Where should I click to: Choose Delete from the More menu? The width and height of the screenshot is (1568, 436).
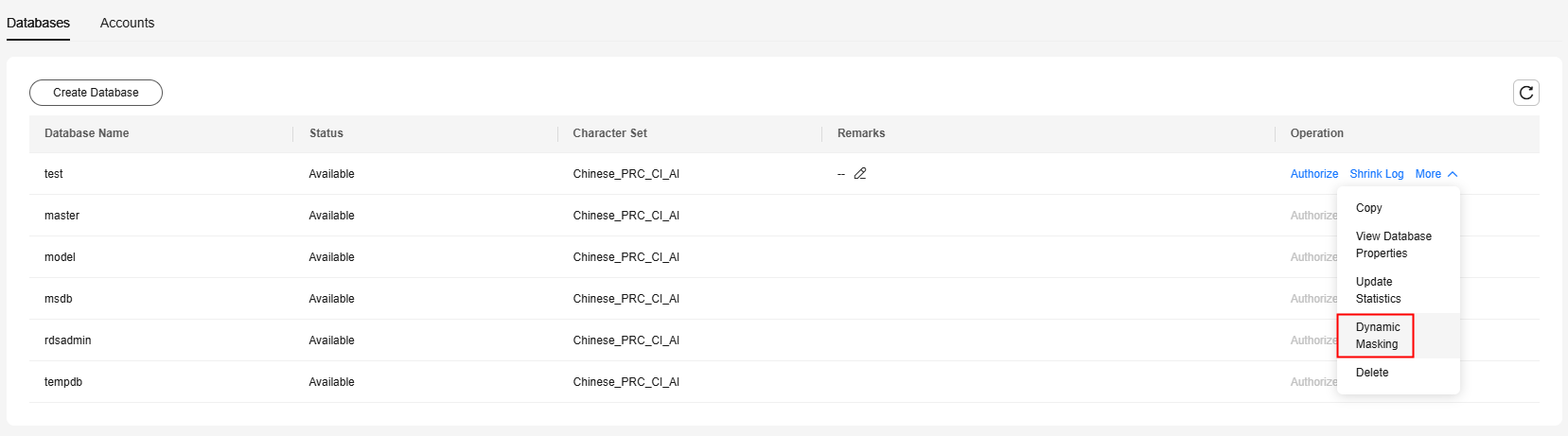pyautogui.click(x=1372, y=373)
